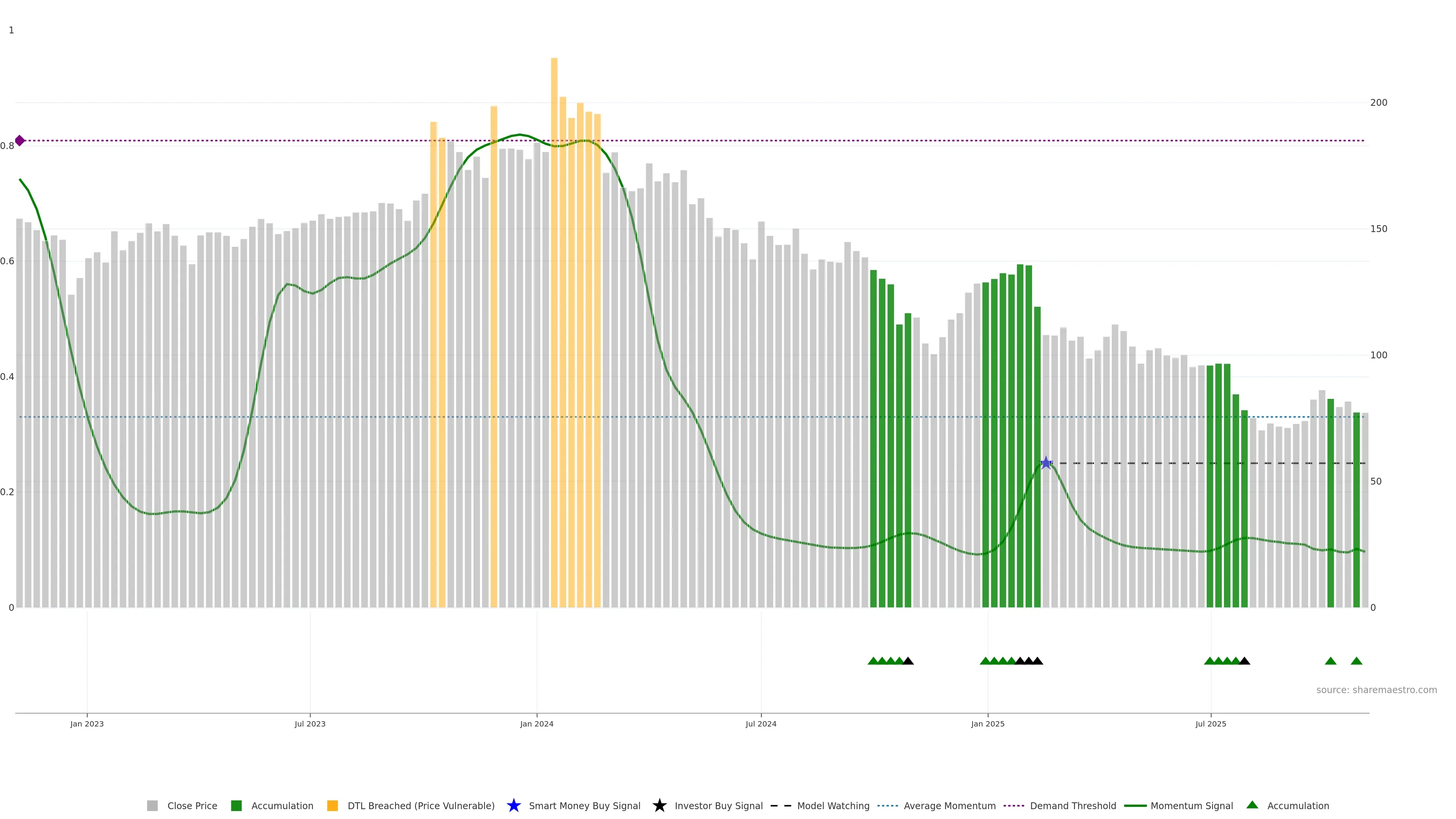Click the green Accumulation triangle in legend
The width and height of the screenshot is (1456, 819).
(1252, 805)
